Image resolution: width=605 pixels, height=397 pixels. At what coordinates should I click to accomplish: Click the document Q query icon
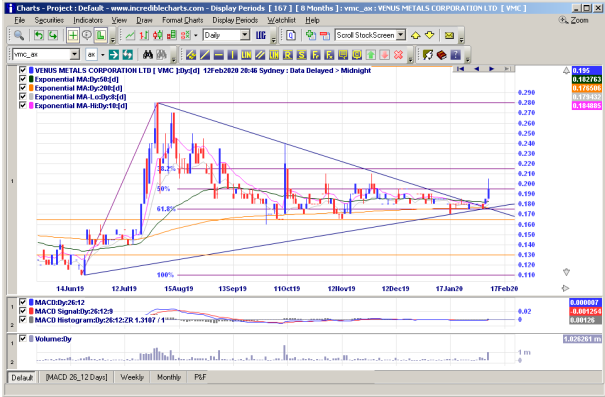(x=291, y=35)
